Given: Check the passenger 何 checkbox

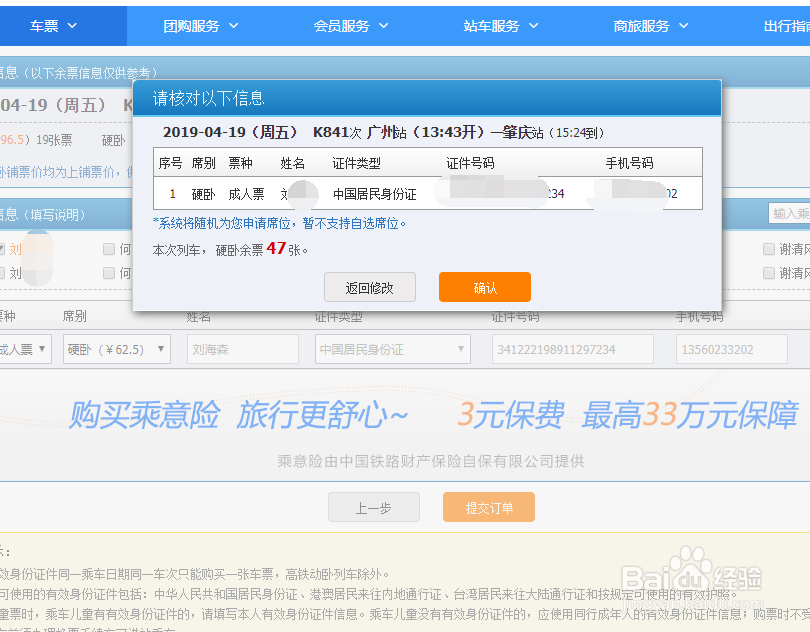Looking at the screenshot, I should pyautogui.click(x=108, y=248).
